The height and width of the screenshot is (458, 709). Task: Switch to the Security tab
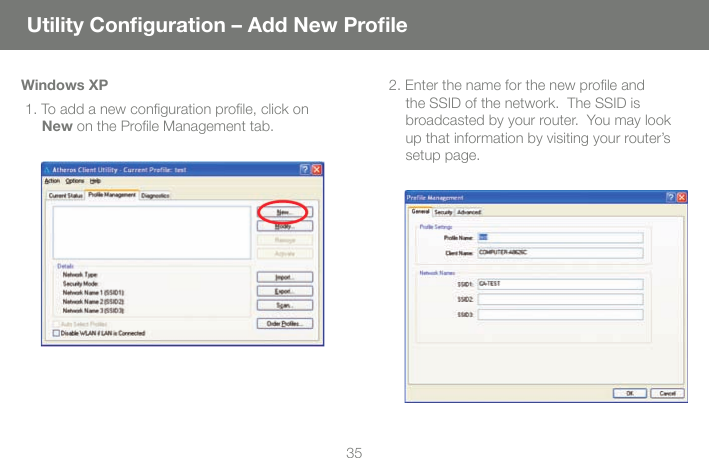pyautogui.click(x=443, y=212)
